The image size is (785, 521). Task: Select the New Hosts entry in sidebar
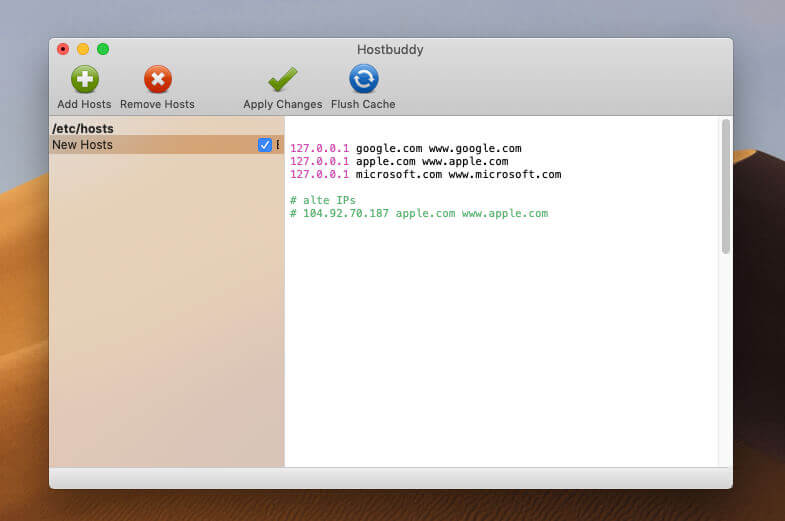pos(167,145)
